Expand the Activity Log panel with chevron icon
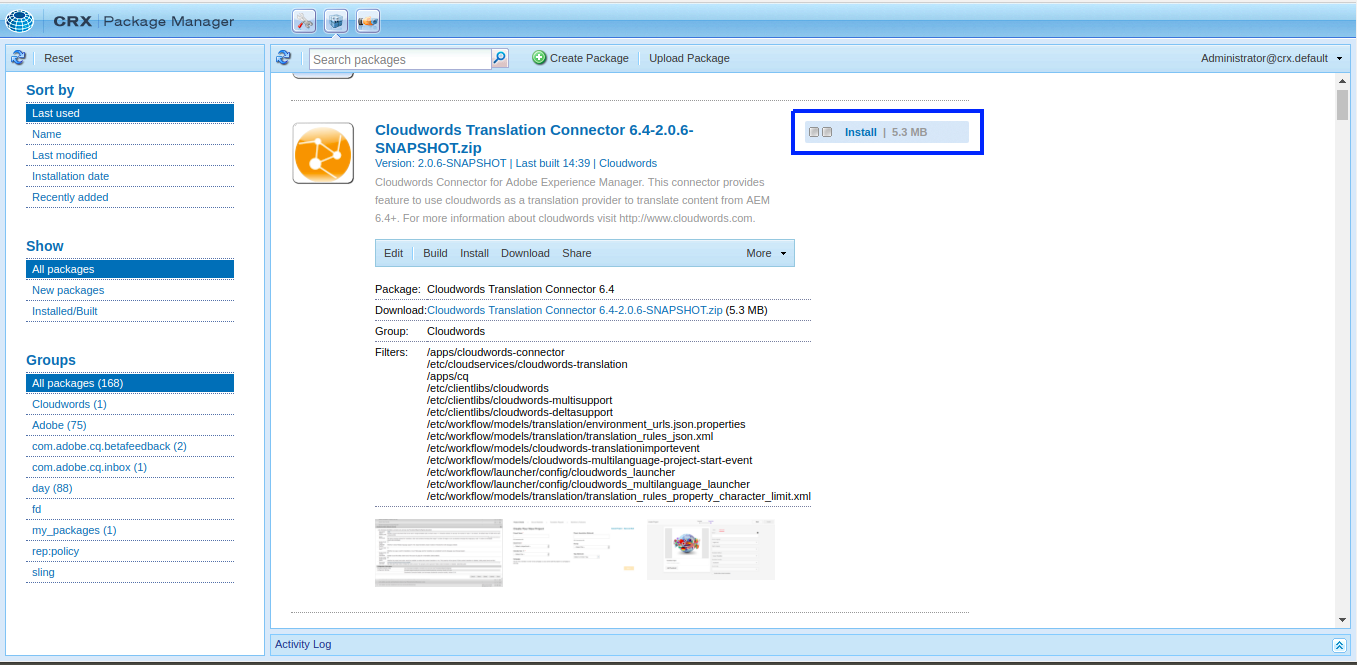Image resolution: width=1357 pixels, height=665 pixels. [x=1339, y=645]
